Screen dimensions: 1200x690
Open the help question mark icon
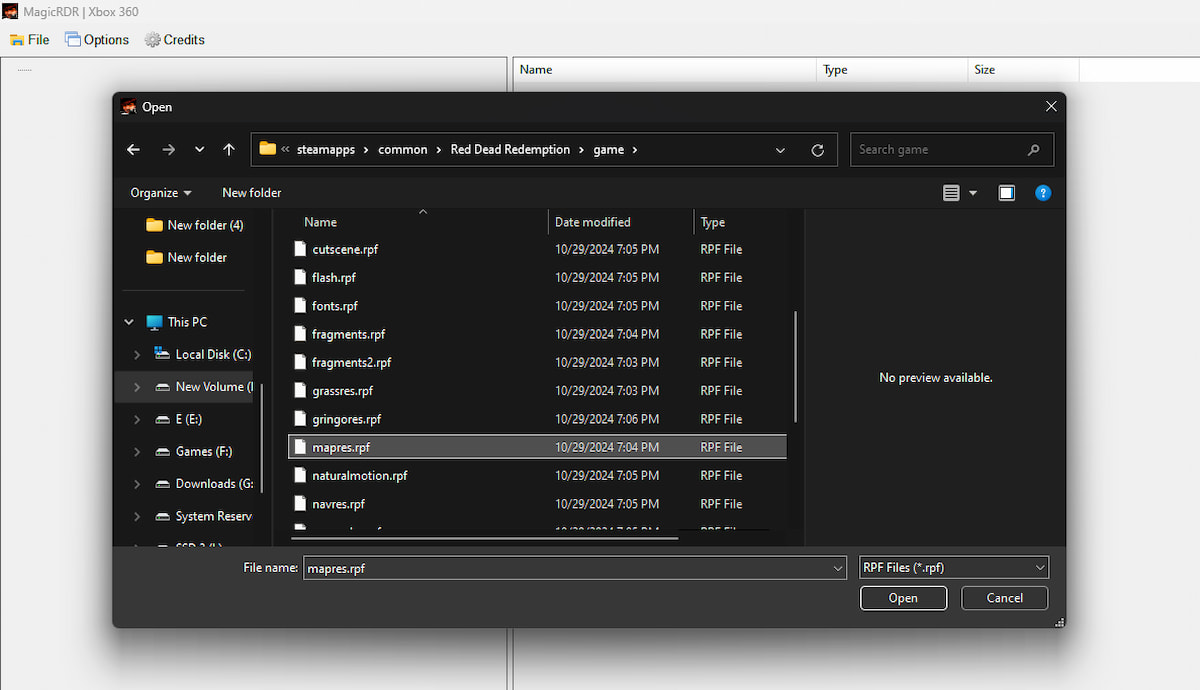click(1043, 192)
